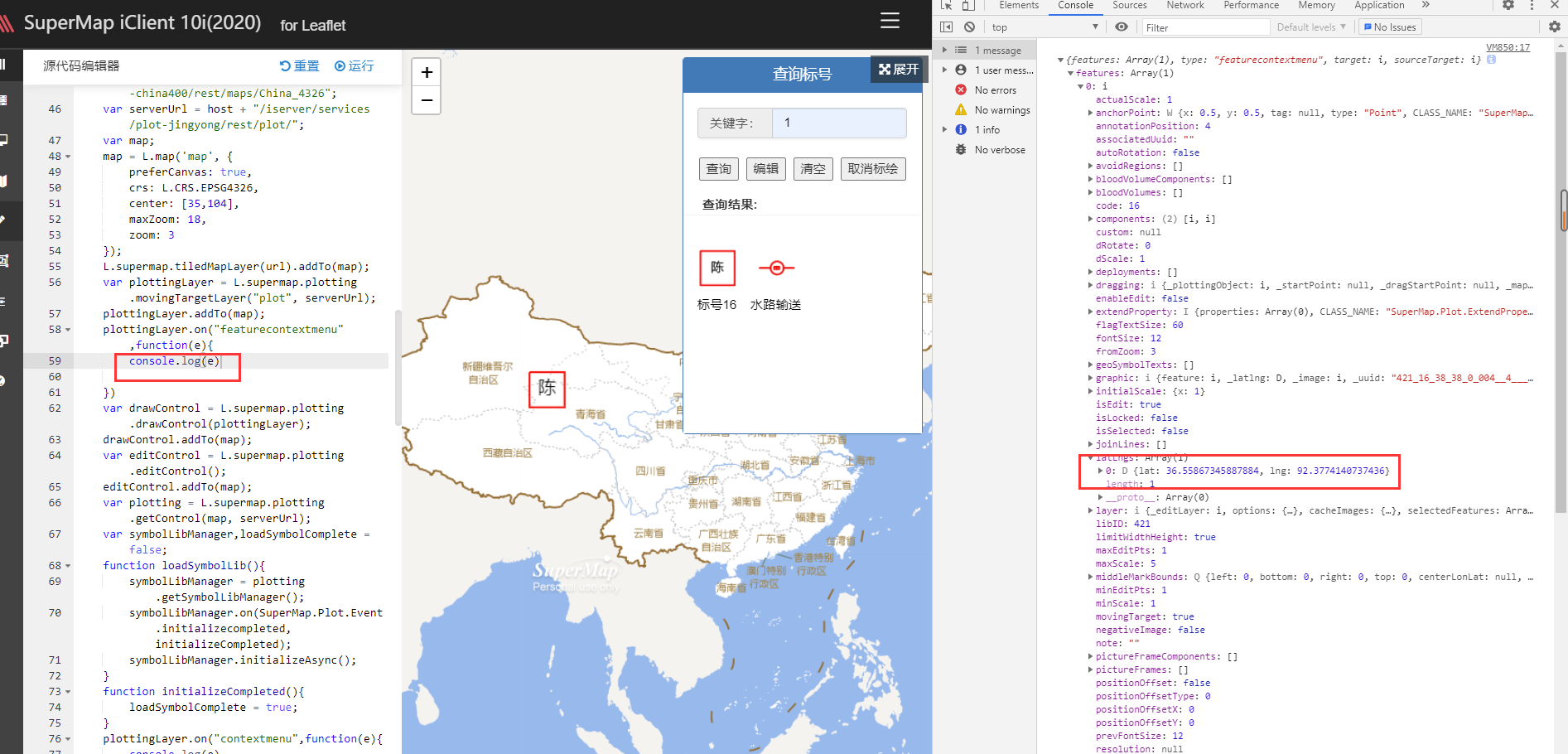Fold code at editor line 68
The width and height of the screenshot is (1568, 754).
coord(68,566)
